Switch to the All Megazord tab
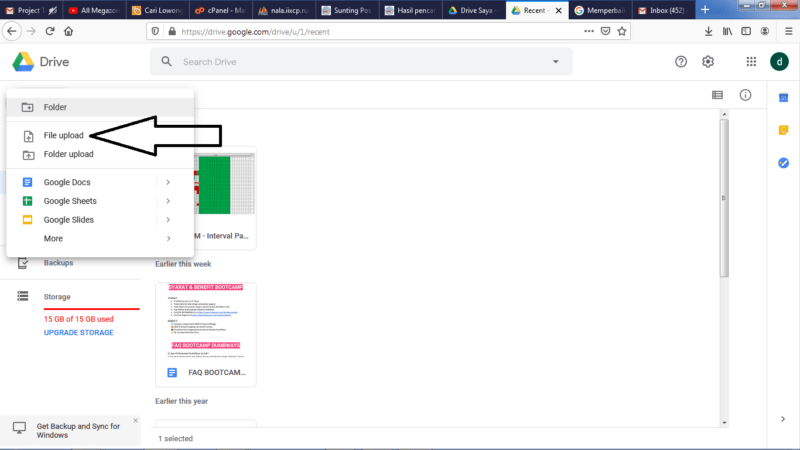Image resolution: width=800 pixels, height=450 pixels. click(x=94, y=10)
